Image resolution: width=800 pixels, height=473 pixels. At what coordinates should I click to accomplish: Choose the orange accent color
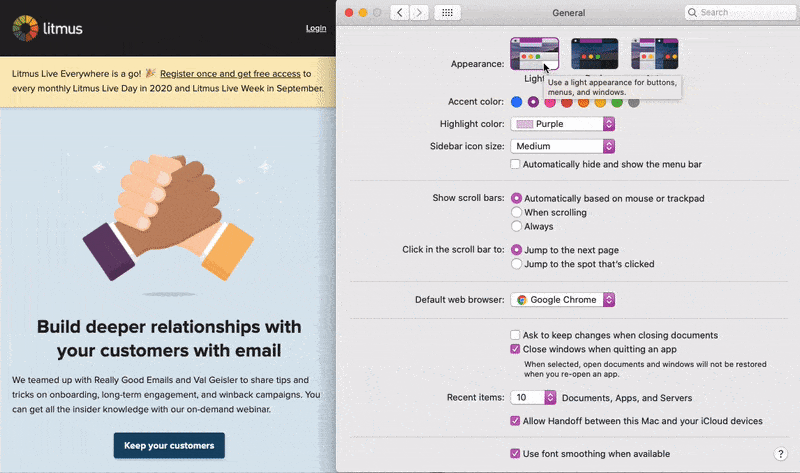(x=583, y=103)
